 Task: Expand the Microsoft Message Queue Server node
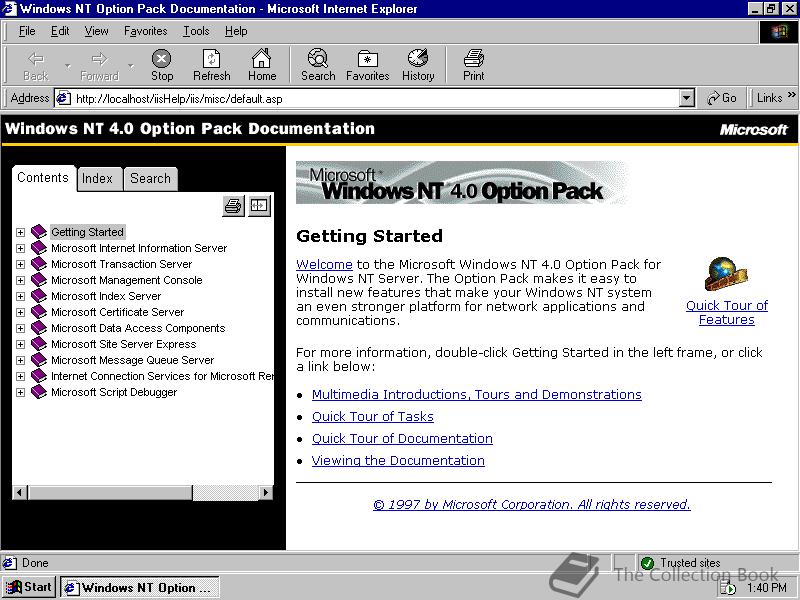(20, 360)
